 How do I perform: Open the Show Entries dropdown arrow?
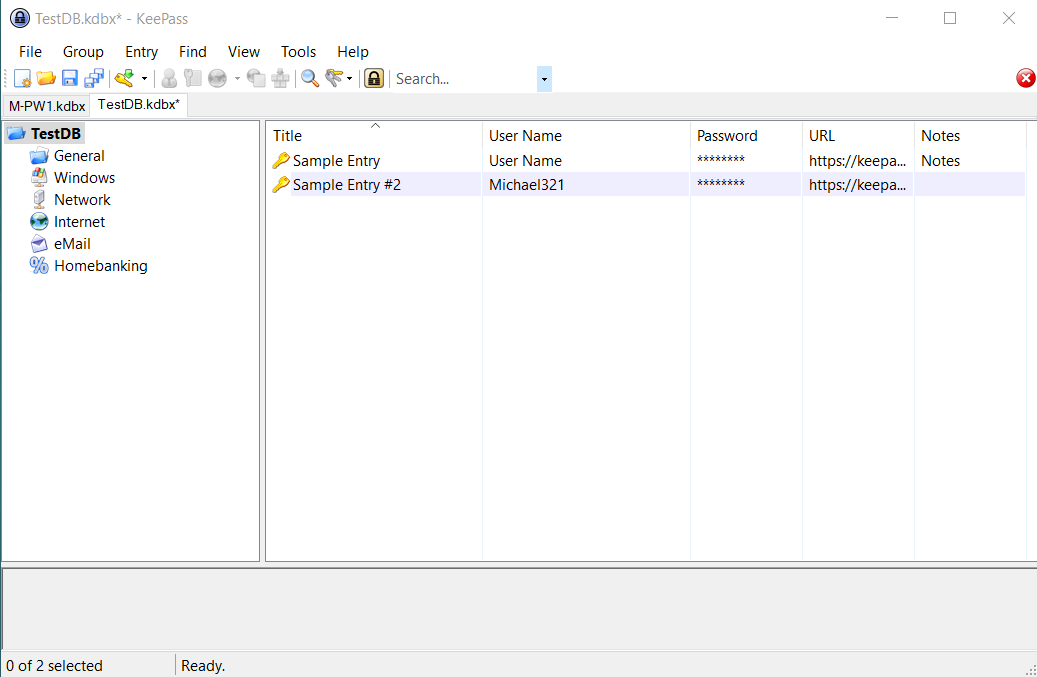pyautogui.click(x=349, y=79)
